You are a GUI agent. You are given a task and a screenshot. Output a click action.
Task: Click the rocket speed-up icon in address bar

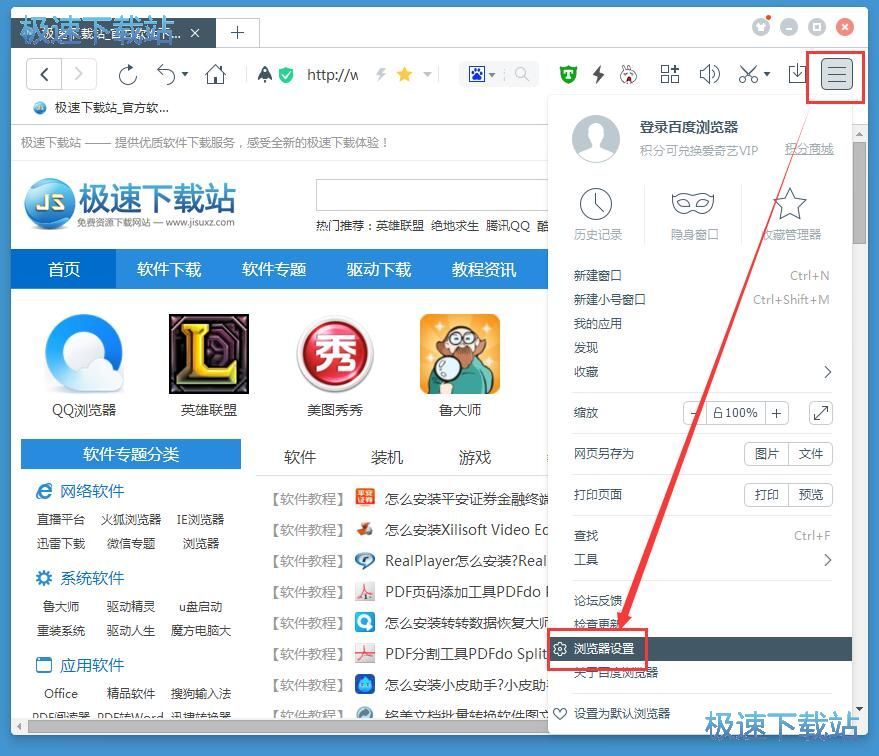(264, 74)
